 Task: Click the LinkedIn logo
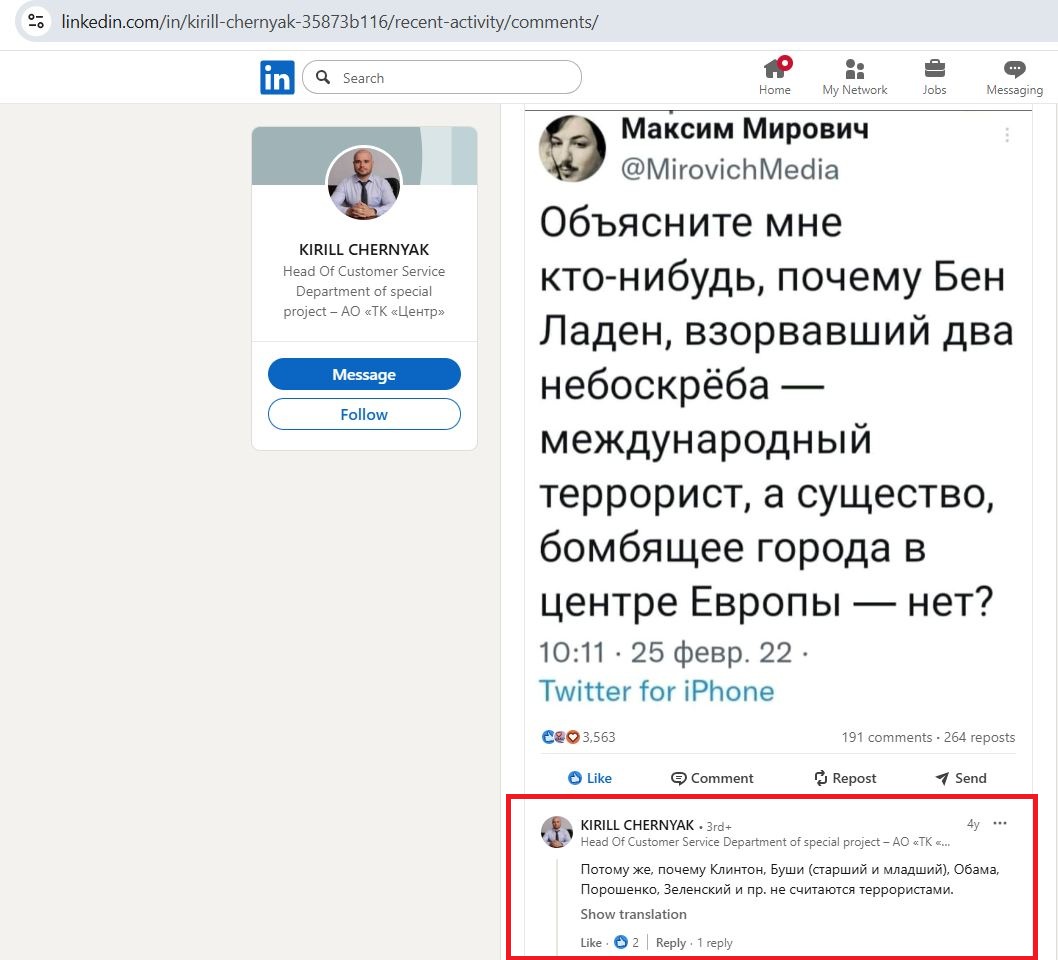click(x=277, y=76)
